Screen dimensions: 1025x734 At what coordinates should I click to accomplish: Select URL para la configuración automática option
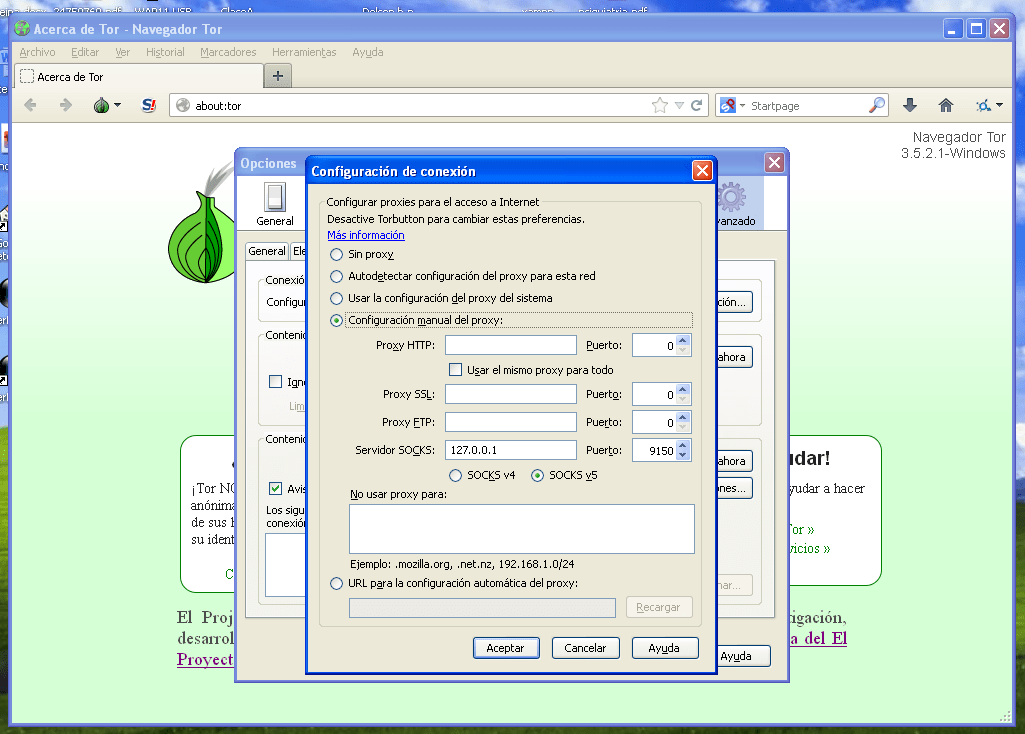coord(337,583)
